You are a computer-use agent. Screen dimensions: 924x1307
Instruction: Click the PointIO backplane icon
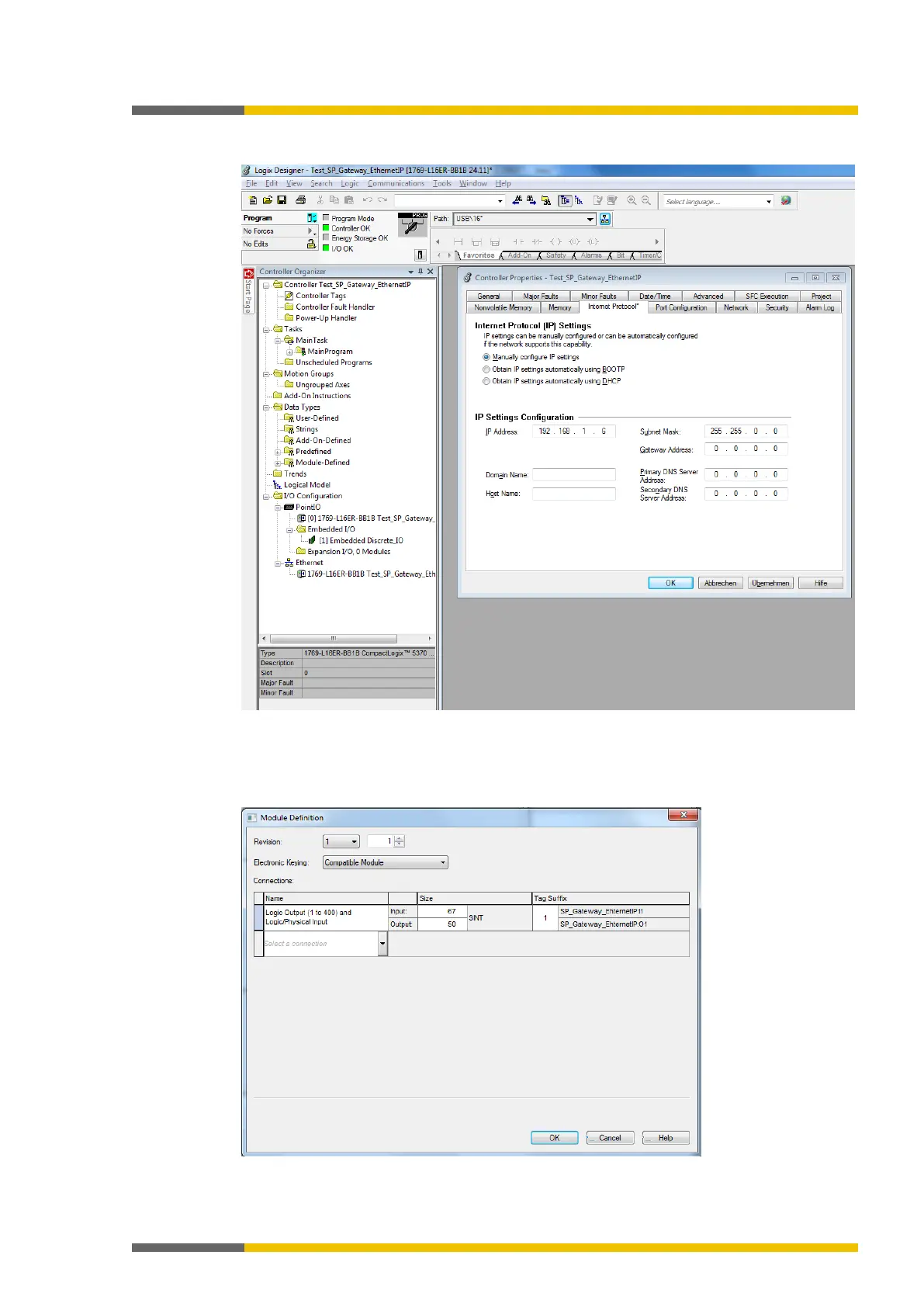point(289,507)
